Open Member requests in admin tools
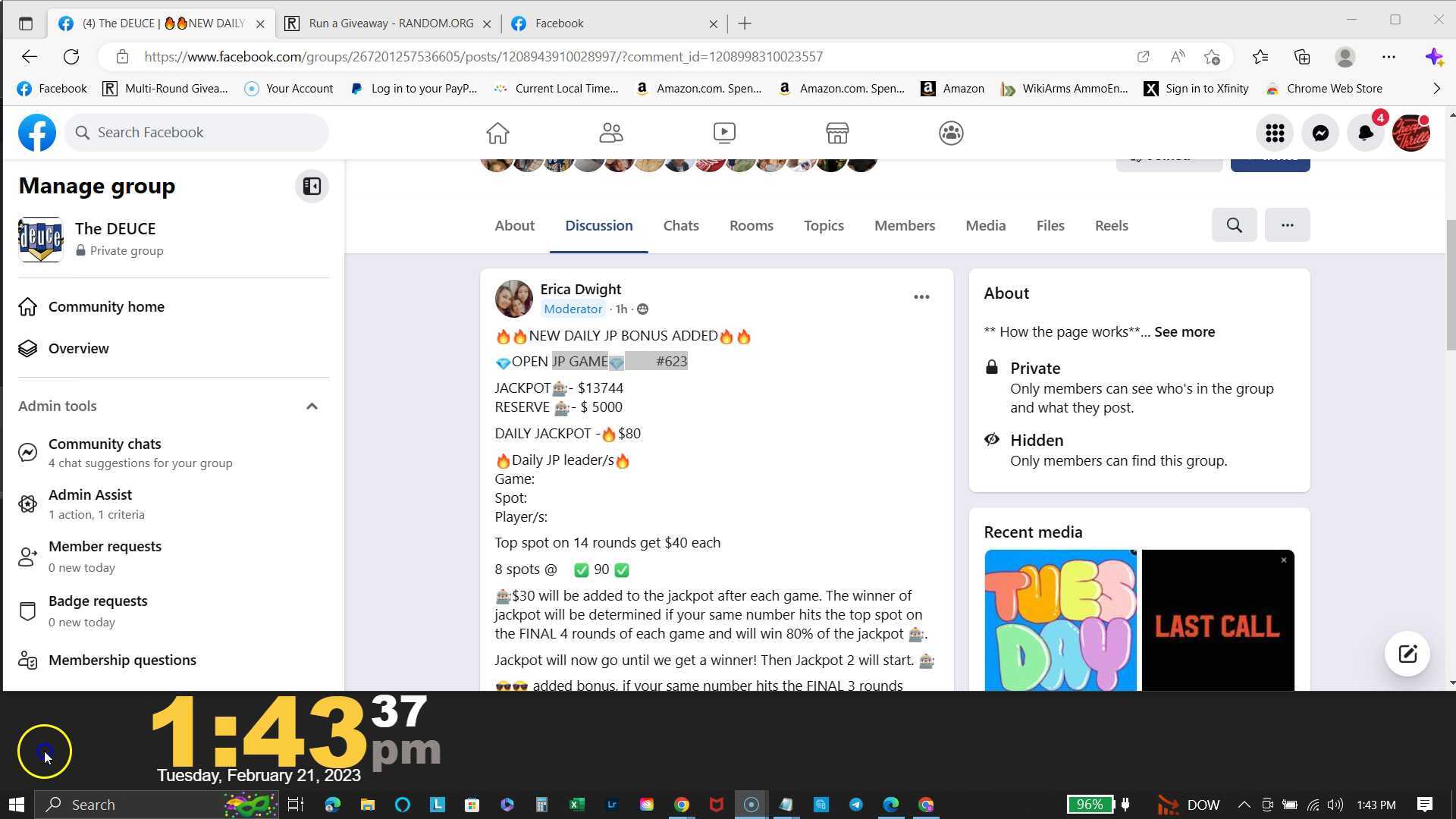The width and height of the screenshot is (1456, 819). (105, 547)
